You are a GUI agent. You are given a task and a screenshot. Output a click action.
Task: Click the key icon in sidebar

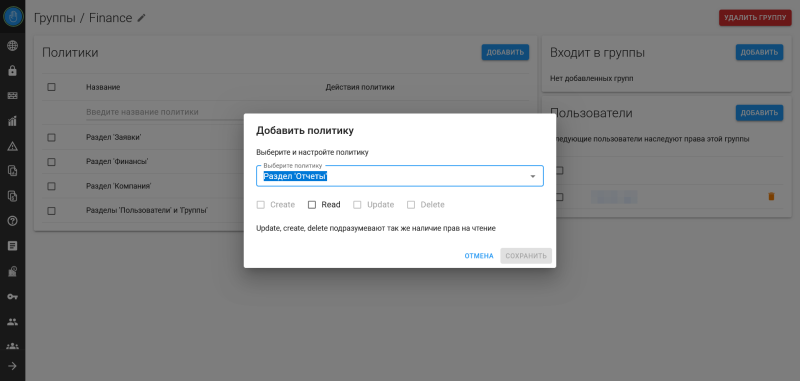pyautogui.click(x=12, y=296)
